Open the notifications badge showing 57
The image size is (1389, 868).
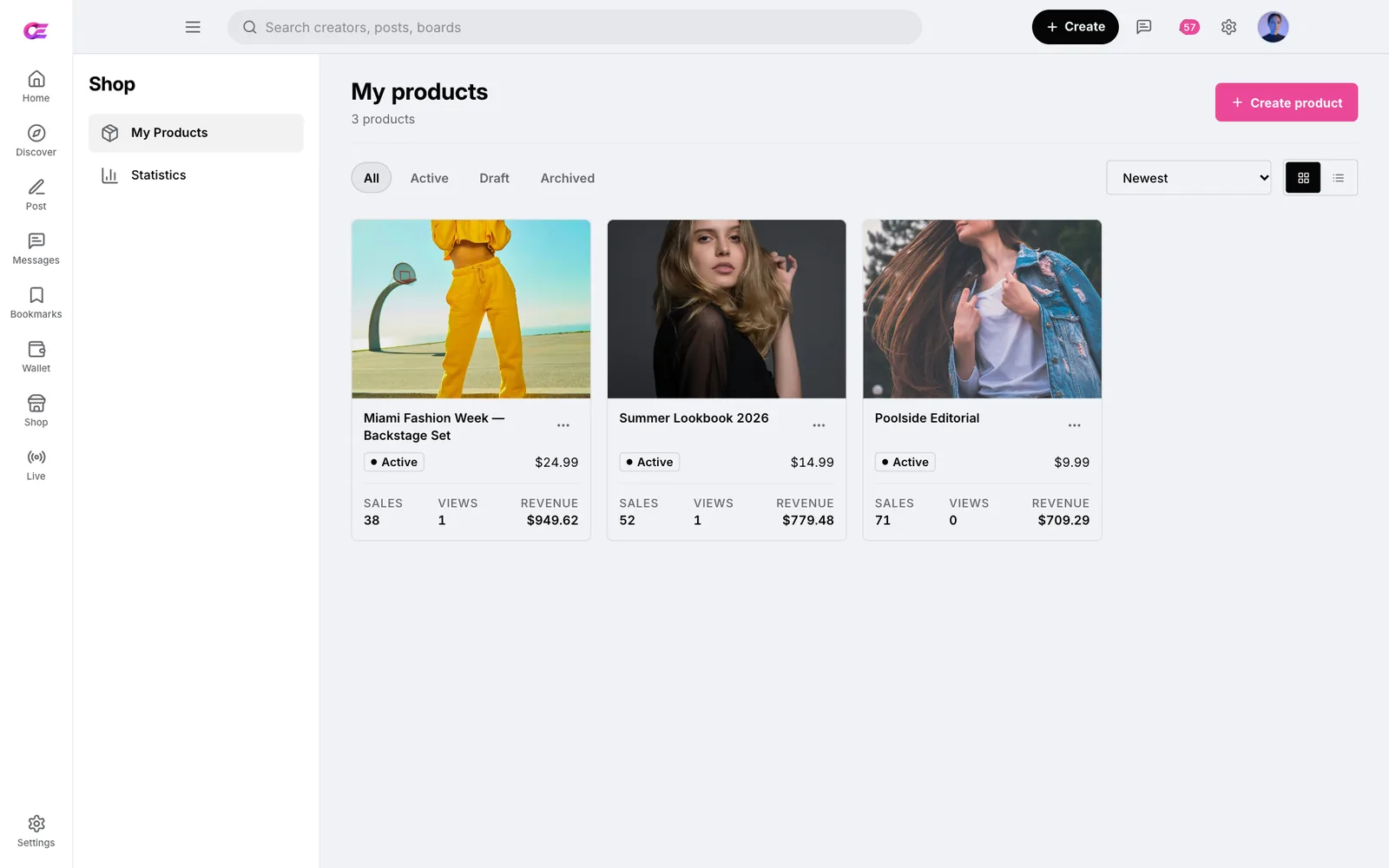click(x=1189, y=27)
